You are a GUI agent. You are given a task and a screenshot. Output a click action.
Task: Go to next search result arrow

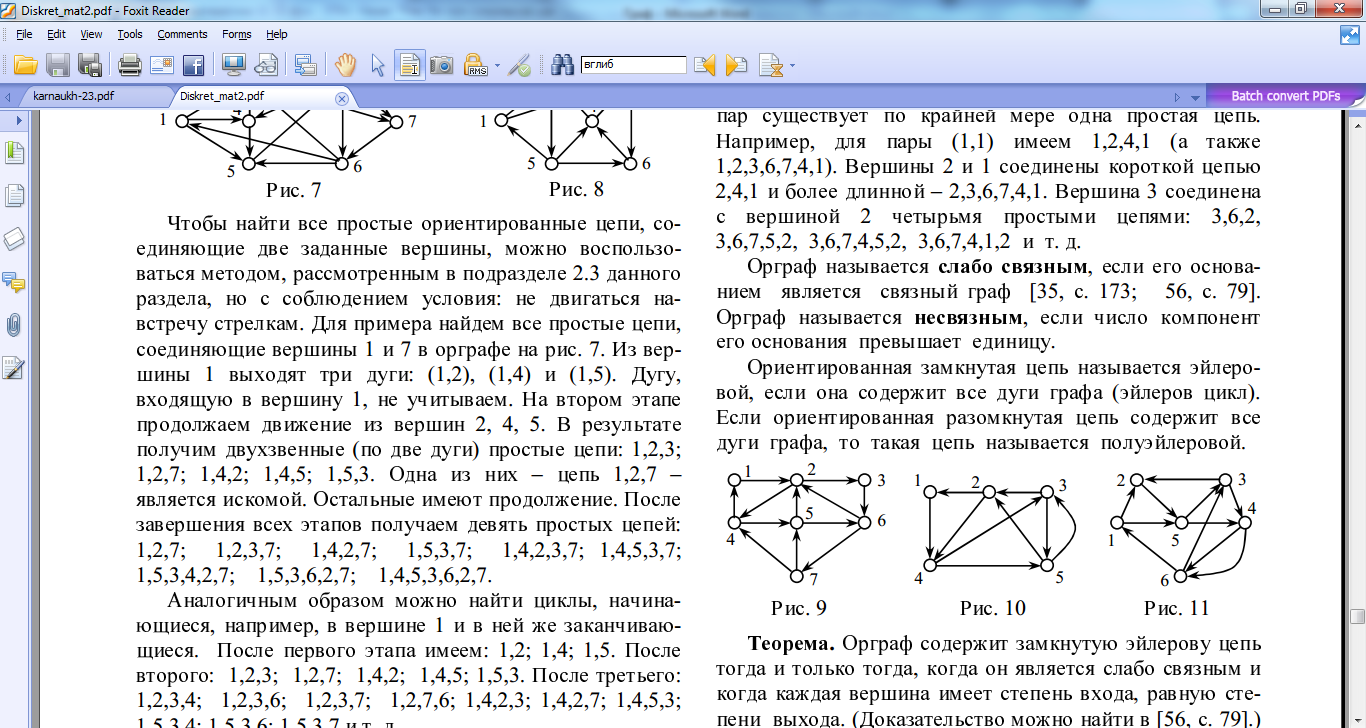tap(737, 66)
